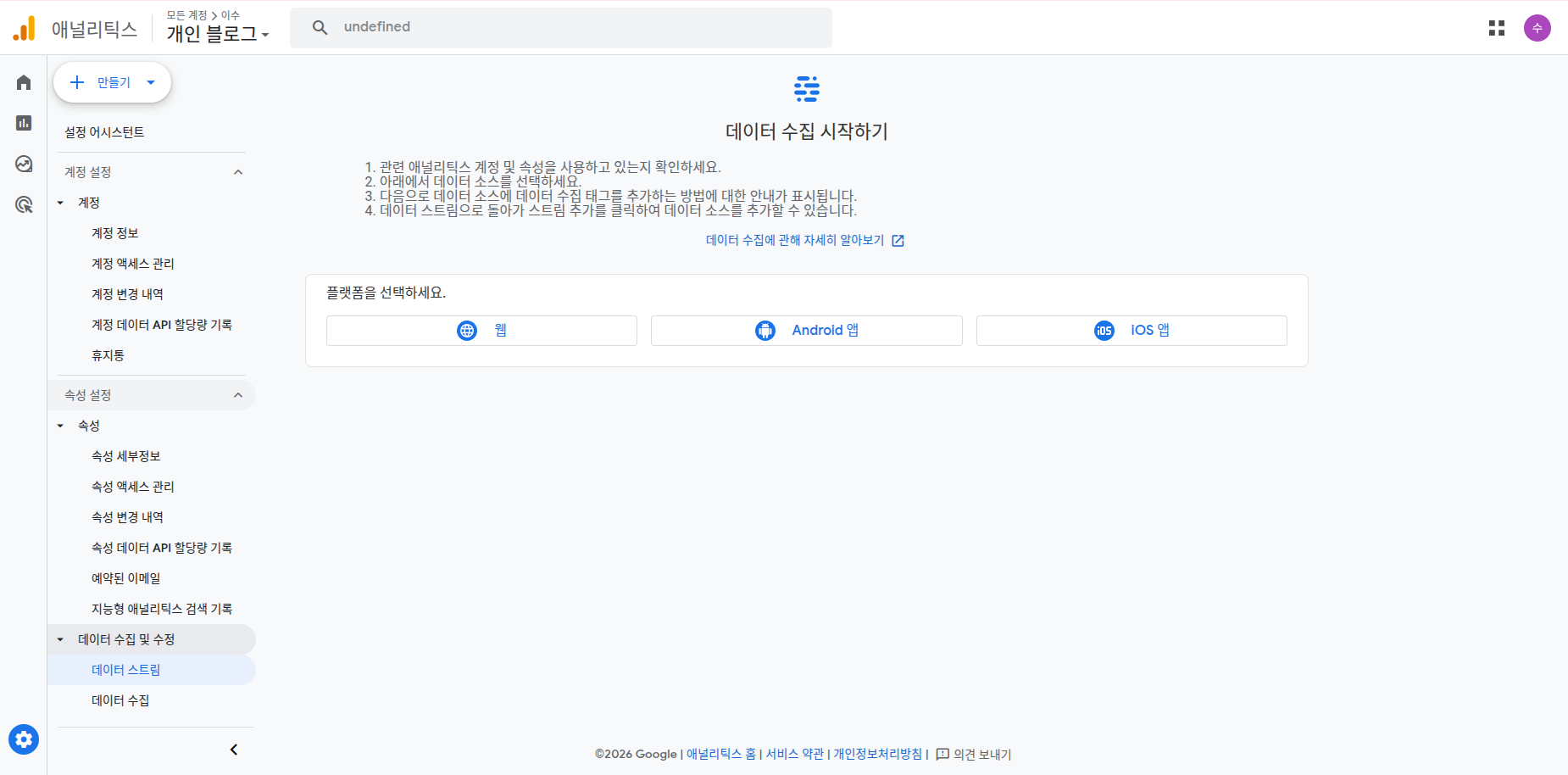1568x775 pixels.
Task: Open 속성 세부정보 menu item
Action: coord(125,456)
